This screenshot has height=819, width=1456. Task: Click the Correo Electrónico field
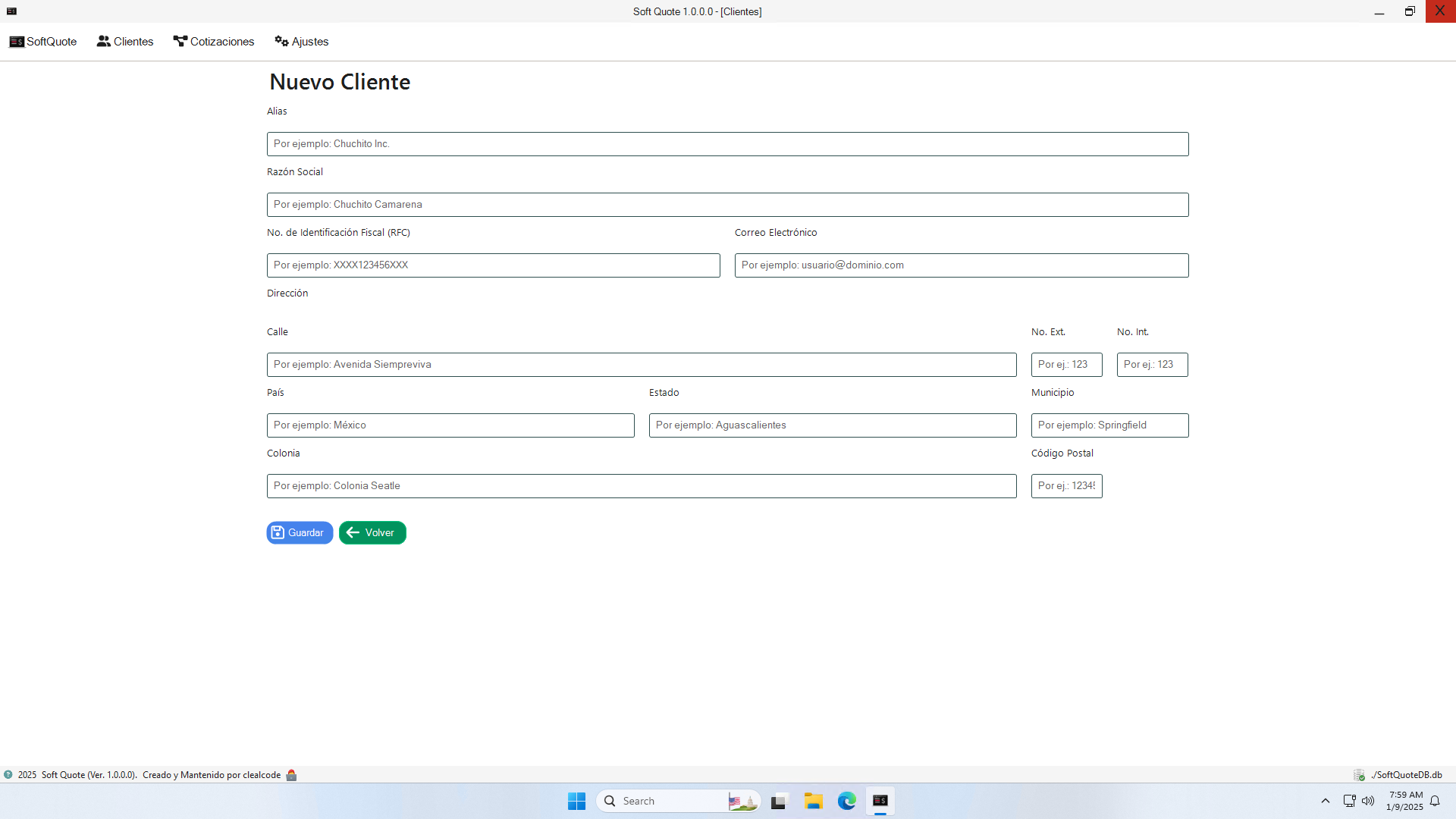tap(961, 265)
